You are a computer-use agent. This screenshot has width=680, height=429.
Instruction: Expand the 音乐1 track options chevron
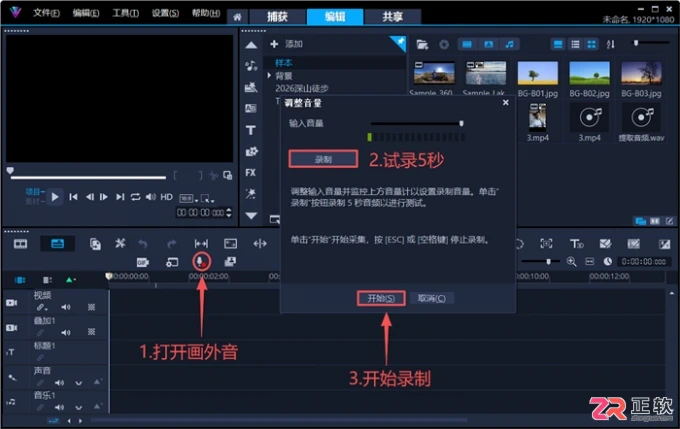pos(78,408)
